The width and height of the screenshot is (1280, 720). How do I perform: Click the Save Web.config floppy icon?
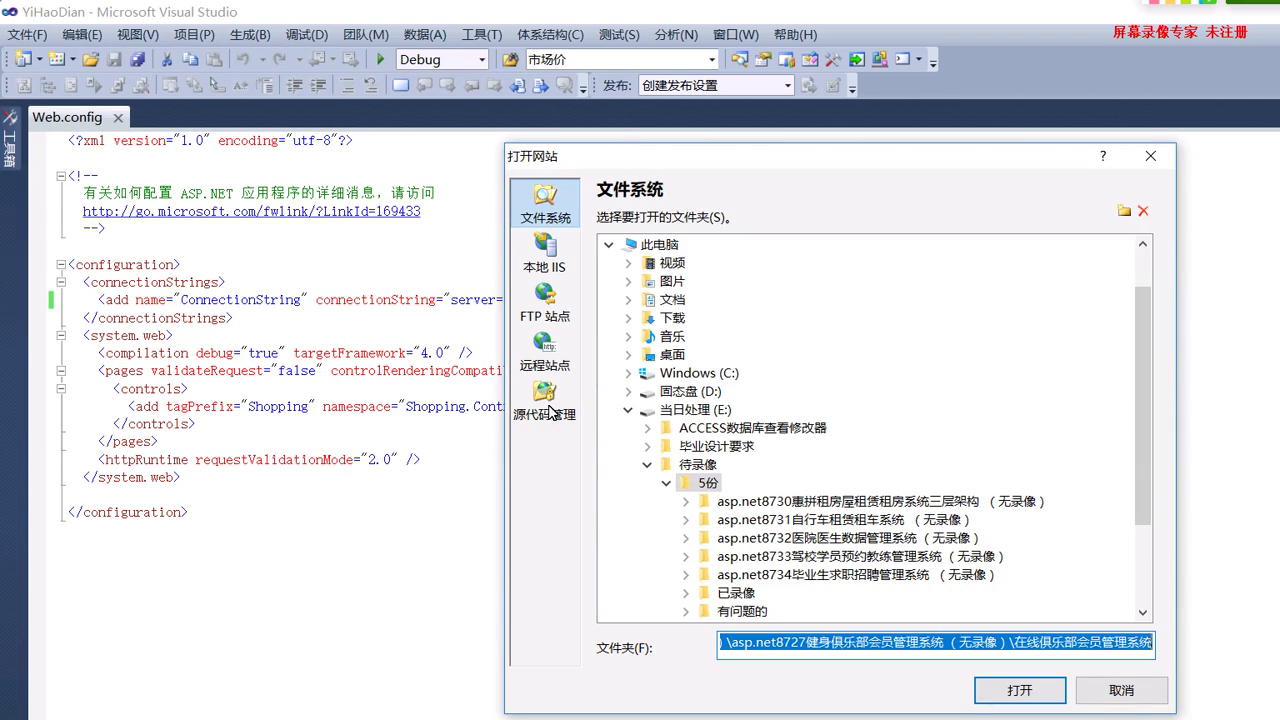(x=114, y=59)
